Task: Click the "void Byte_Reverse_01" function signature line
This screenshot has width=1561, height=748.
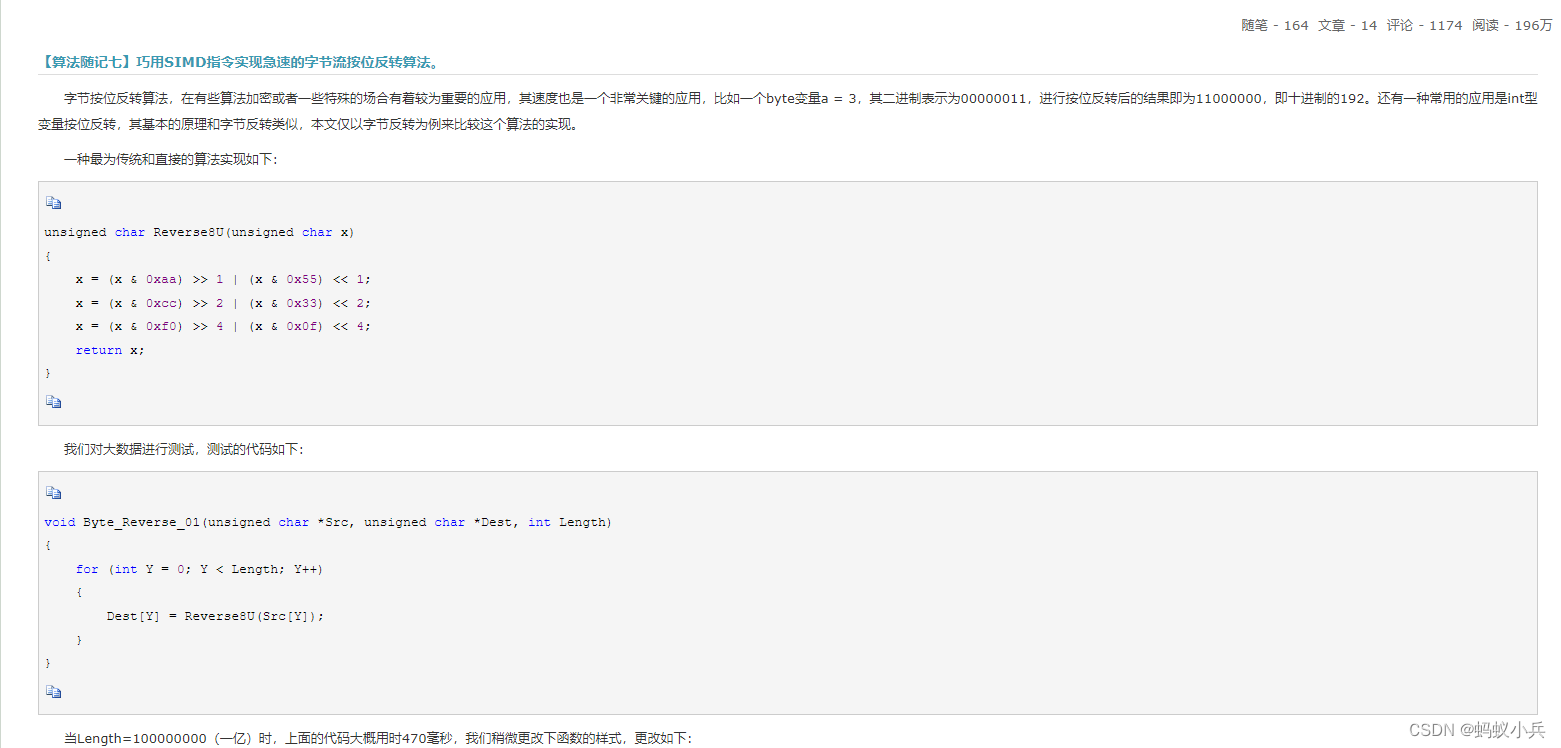Action: 328,522
